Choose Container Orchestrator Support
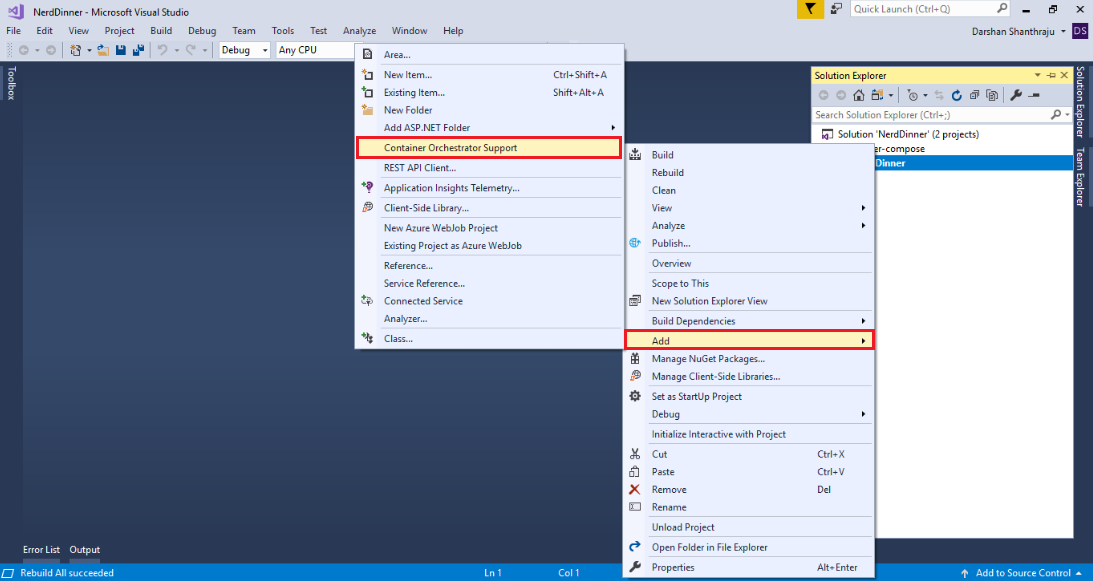The image size is (1093, 581). (x=489, y=148)
